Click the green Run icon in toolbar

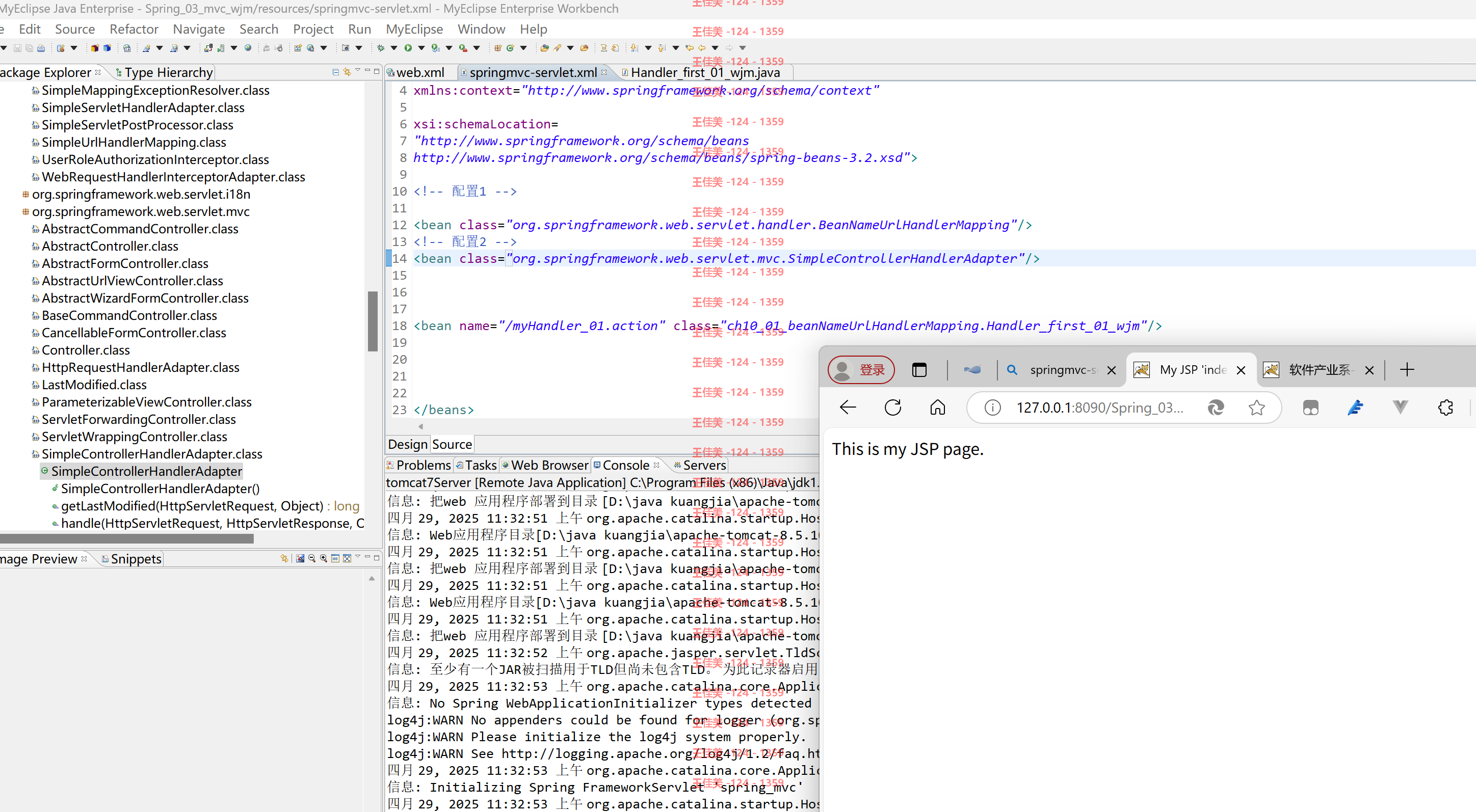[x=408, y=48]
